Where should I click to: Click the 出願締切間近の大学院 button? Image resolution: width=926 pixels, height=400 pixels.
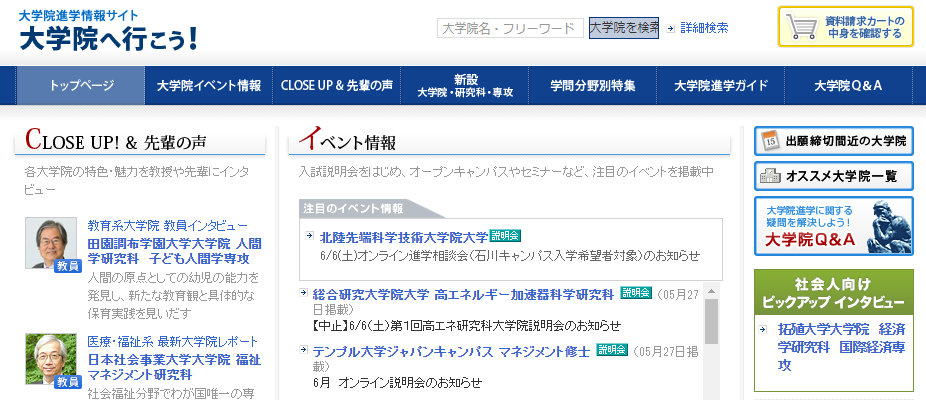(833, 141)
